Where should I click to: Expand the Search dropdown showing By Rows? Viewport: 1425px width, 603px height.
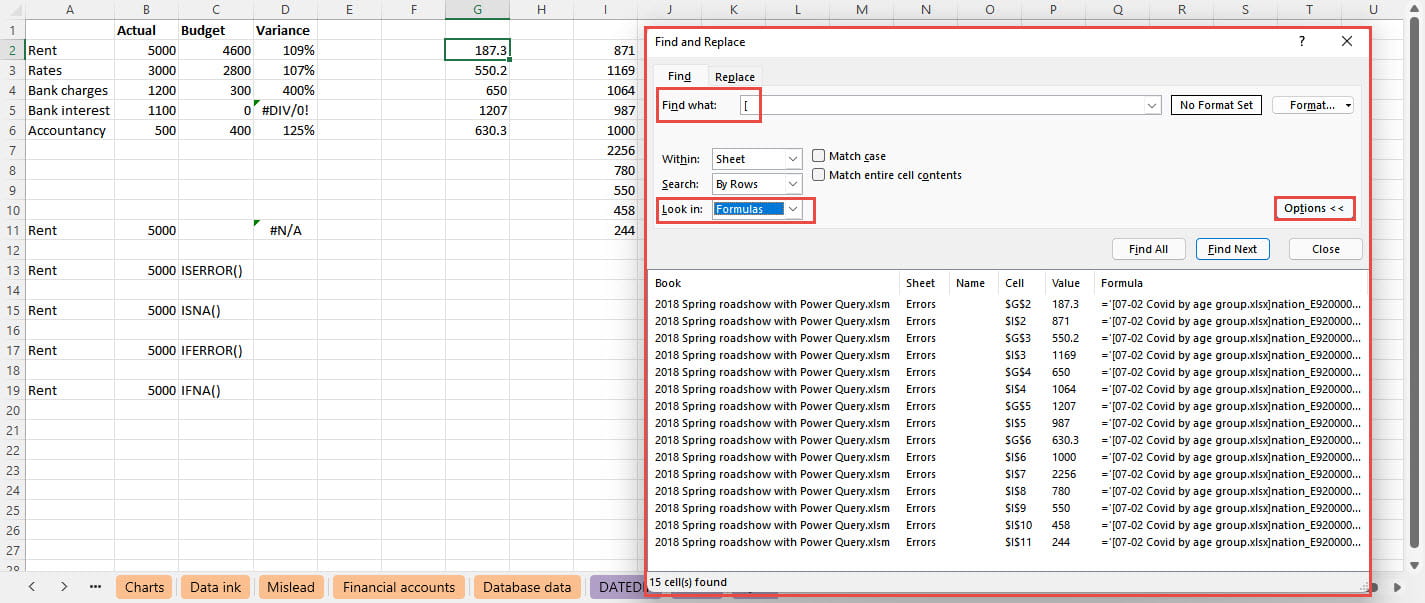[x=757, y=184]
